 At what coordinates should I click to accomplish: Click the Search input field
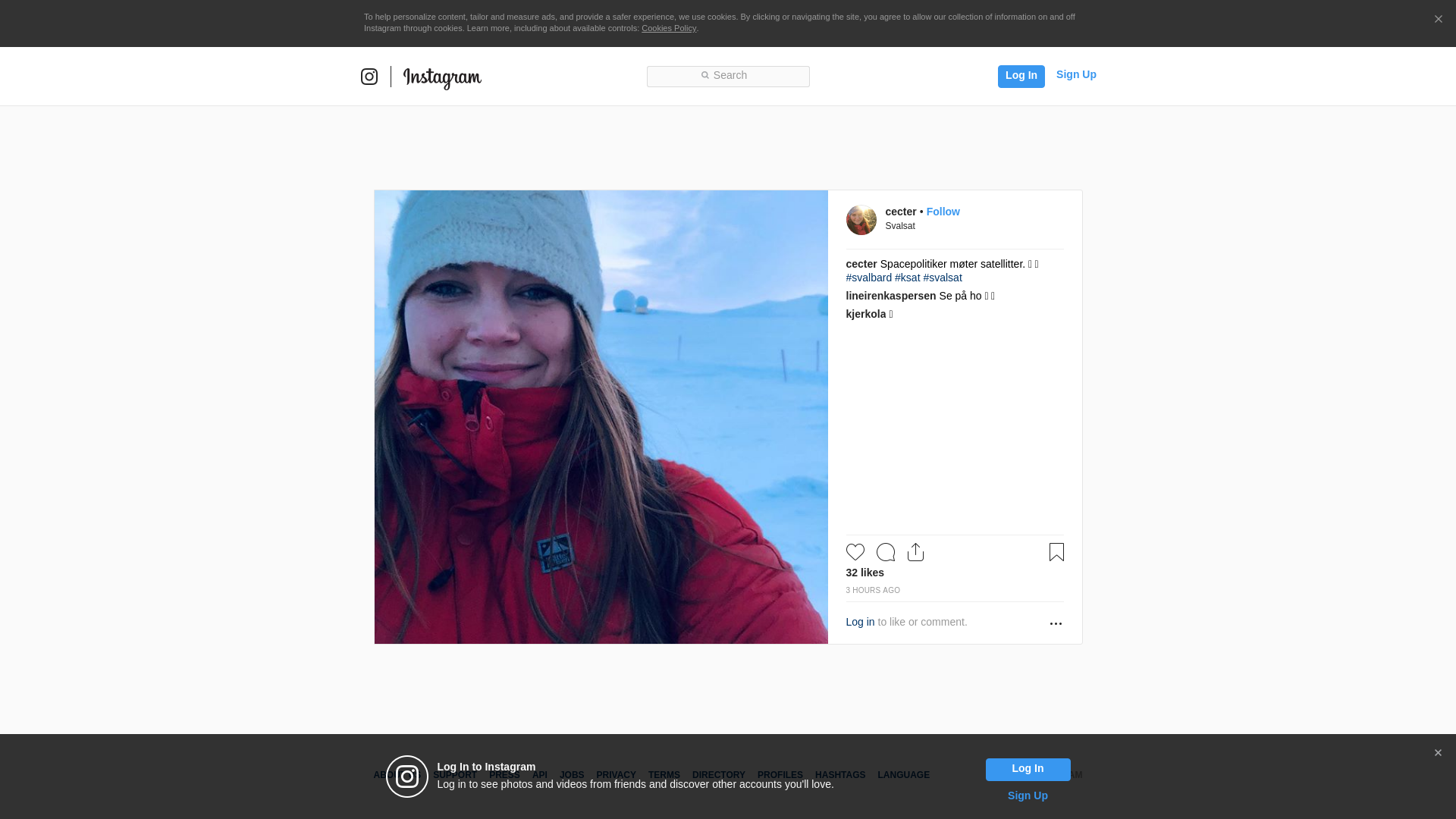point(728,77)
